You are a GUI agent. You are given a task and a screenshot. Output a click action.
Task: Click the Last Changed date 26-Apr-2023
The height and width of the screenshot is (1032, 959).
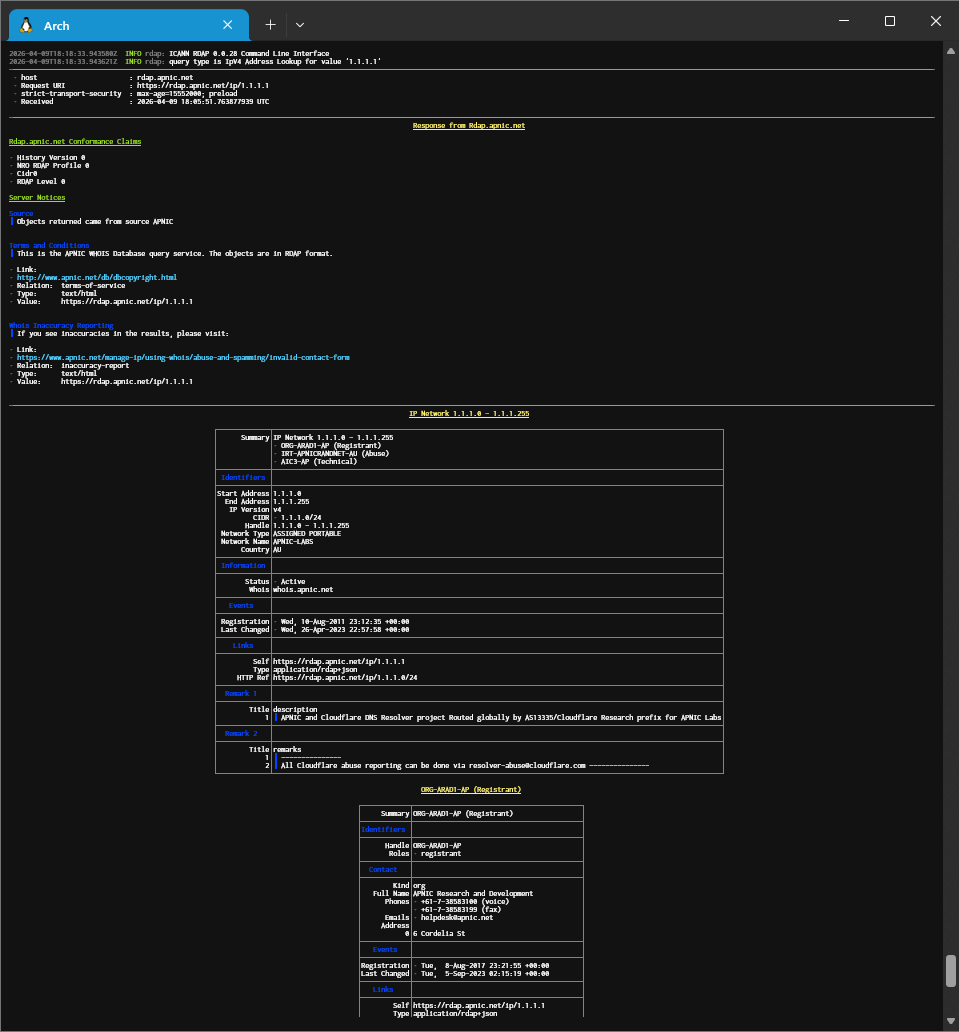[x=345, y=630]
